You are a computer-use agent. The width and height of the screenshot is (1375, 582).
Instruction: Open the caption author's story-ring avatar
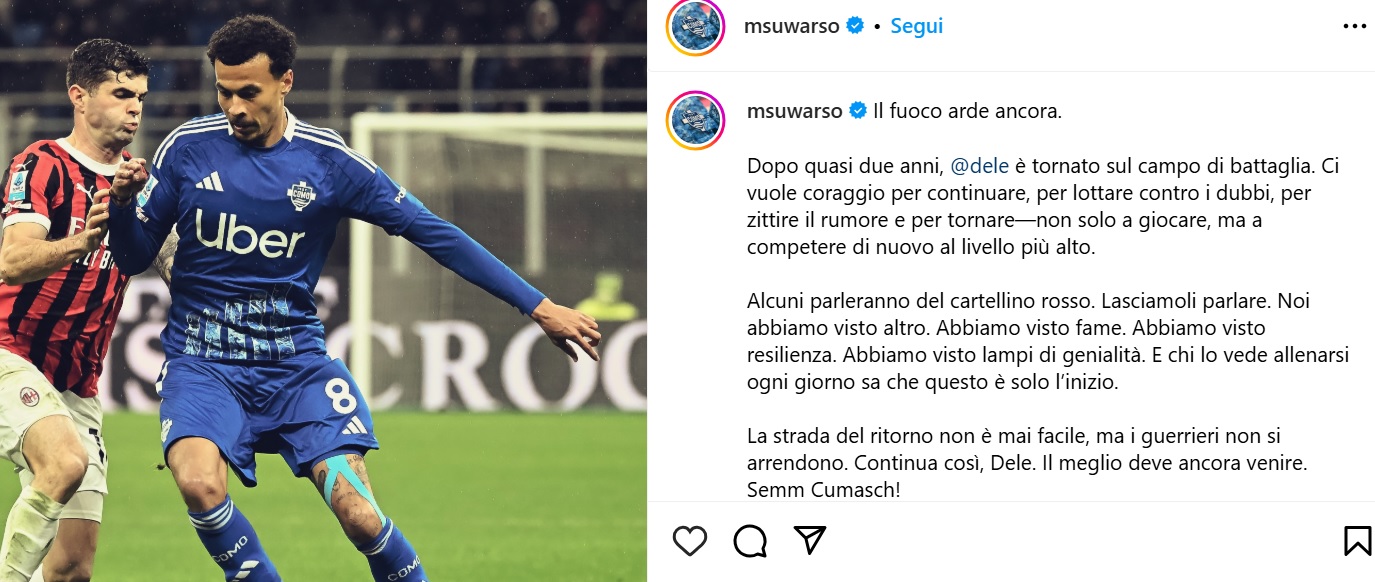(695, 120)
